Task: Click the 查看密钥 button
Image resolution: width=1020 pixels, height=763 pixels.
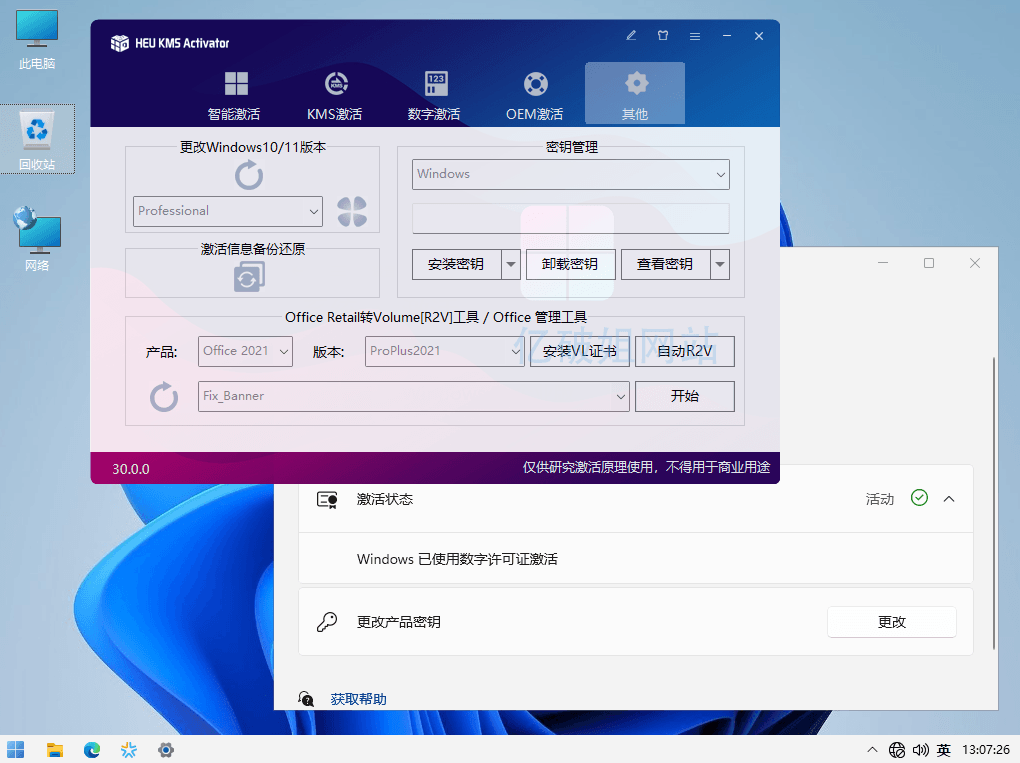Action: pos(665,264)
